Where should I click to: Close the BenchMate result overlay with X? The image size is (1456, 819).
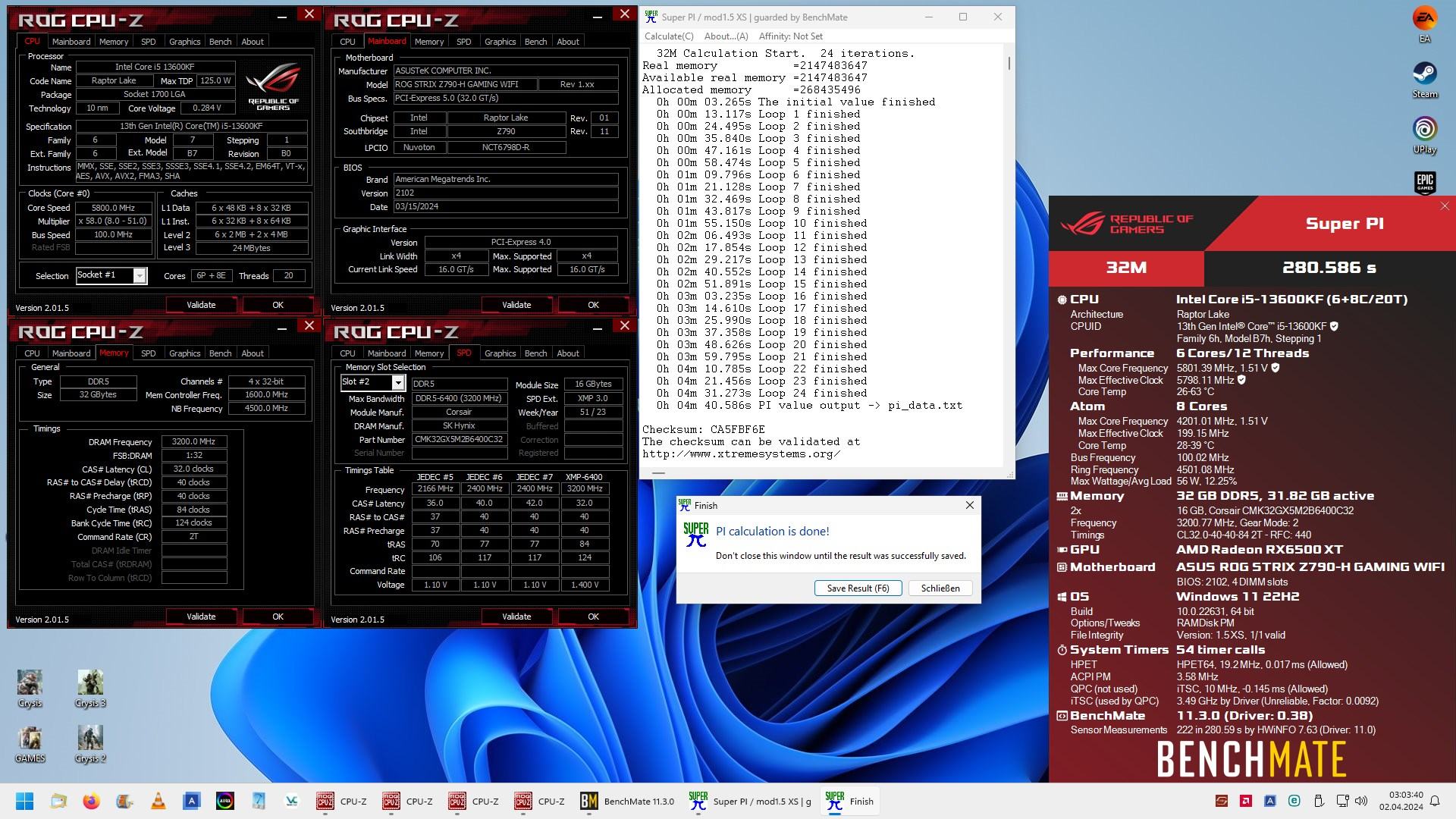(x=1444, y=206)
